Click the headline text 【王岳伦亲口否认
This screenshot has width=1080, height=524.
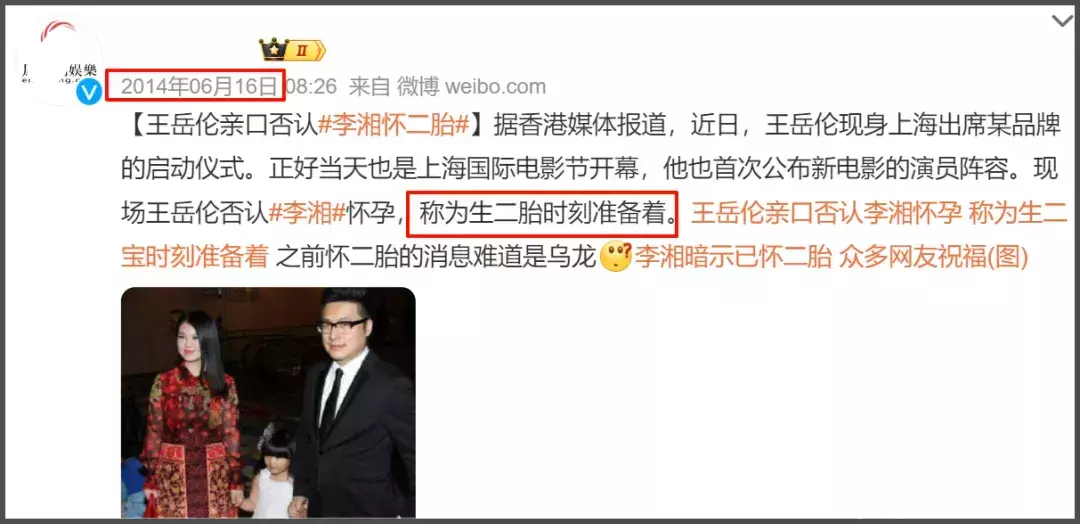[221, 127]
